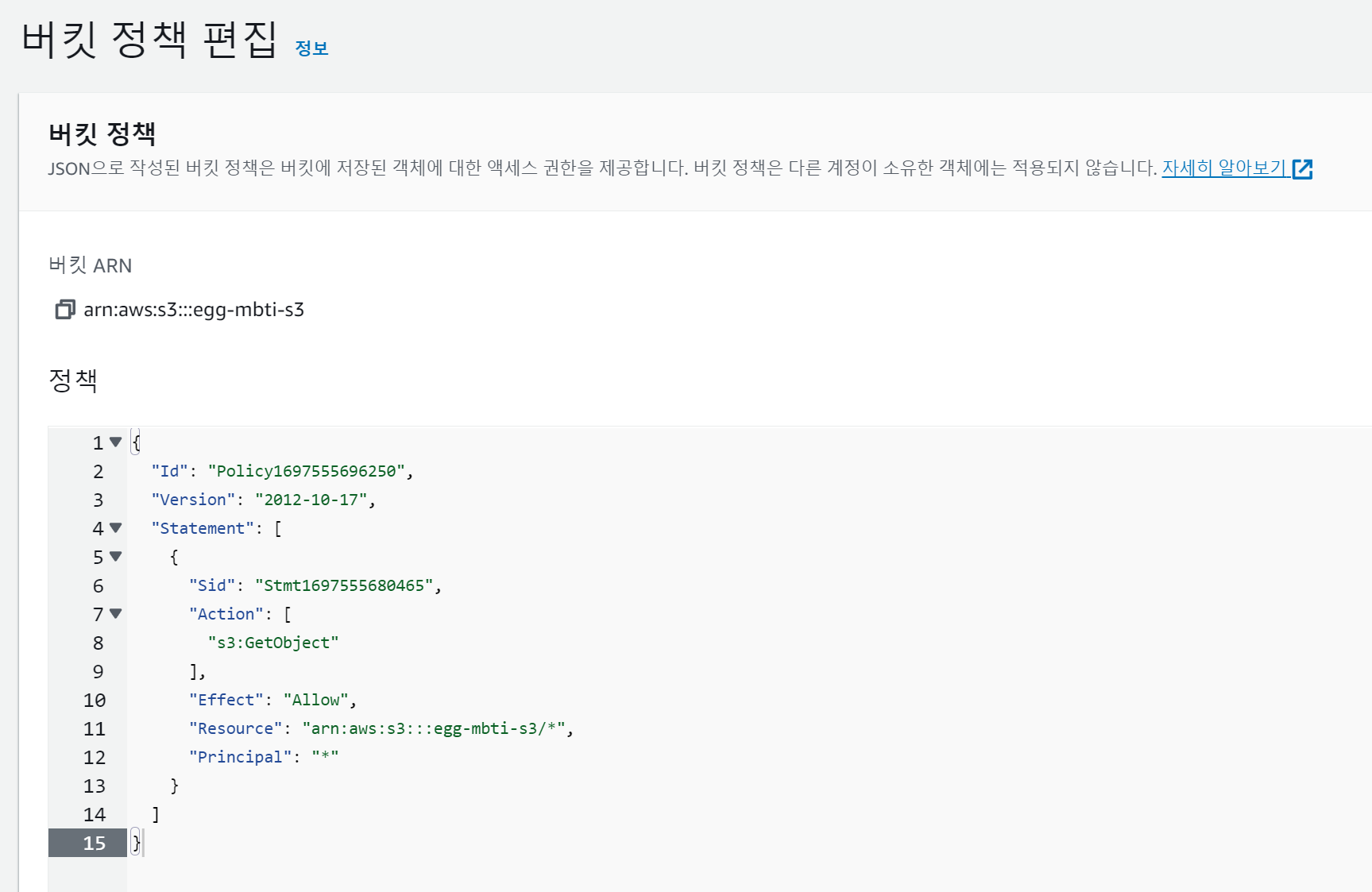Open the 정보 info link next to the title
1372x892 pixels.
(x=311, y=48)
